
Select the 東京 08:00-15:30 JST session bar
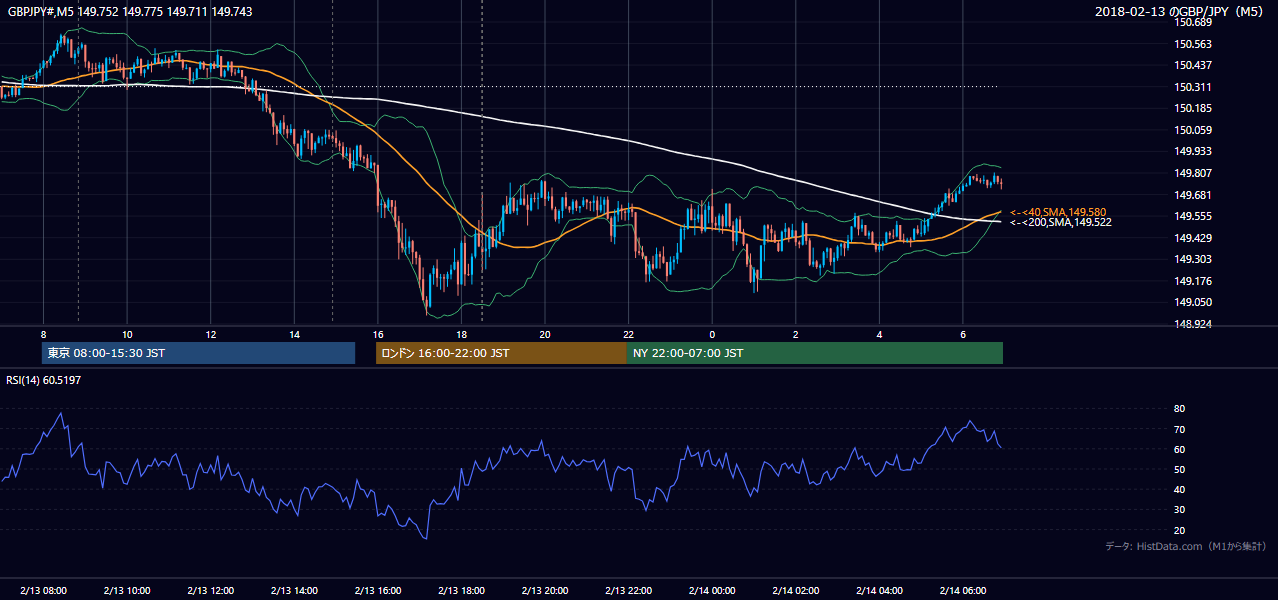(198, 353)
